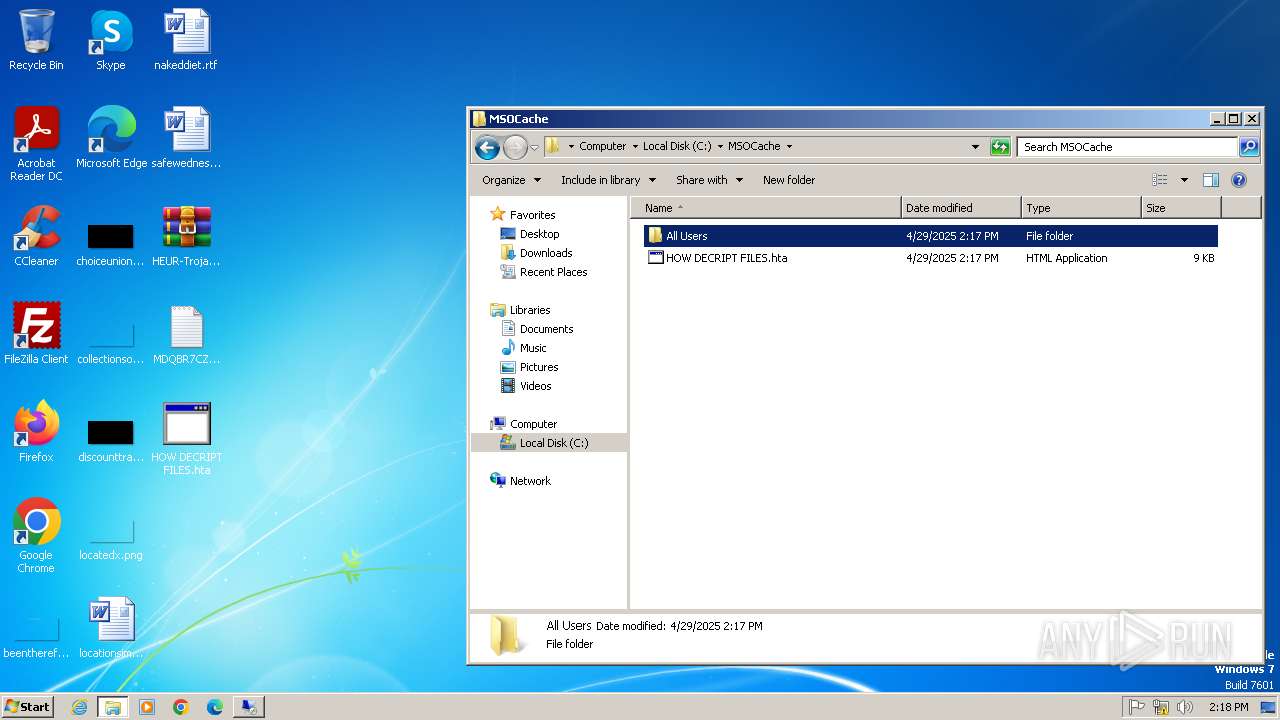Screen dimensions: 1280x720
Task: Sort by Type column header
Action: 1081,208
